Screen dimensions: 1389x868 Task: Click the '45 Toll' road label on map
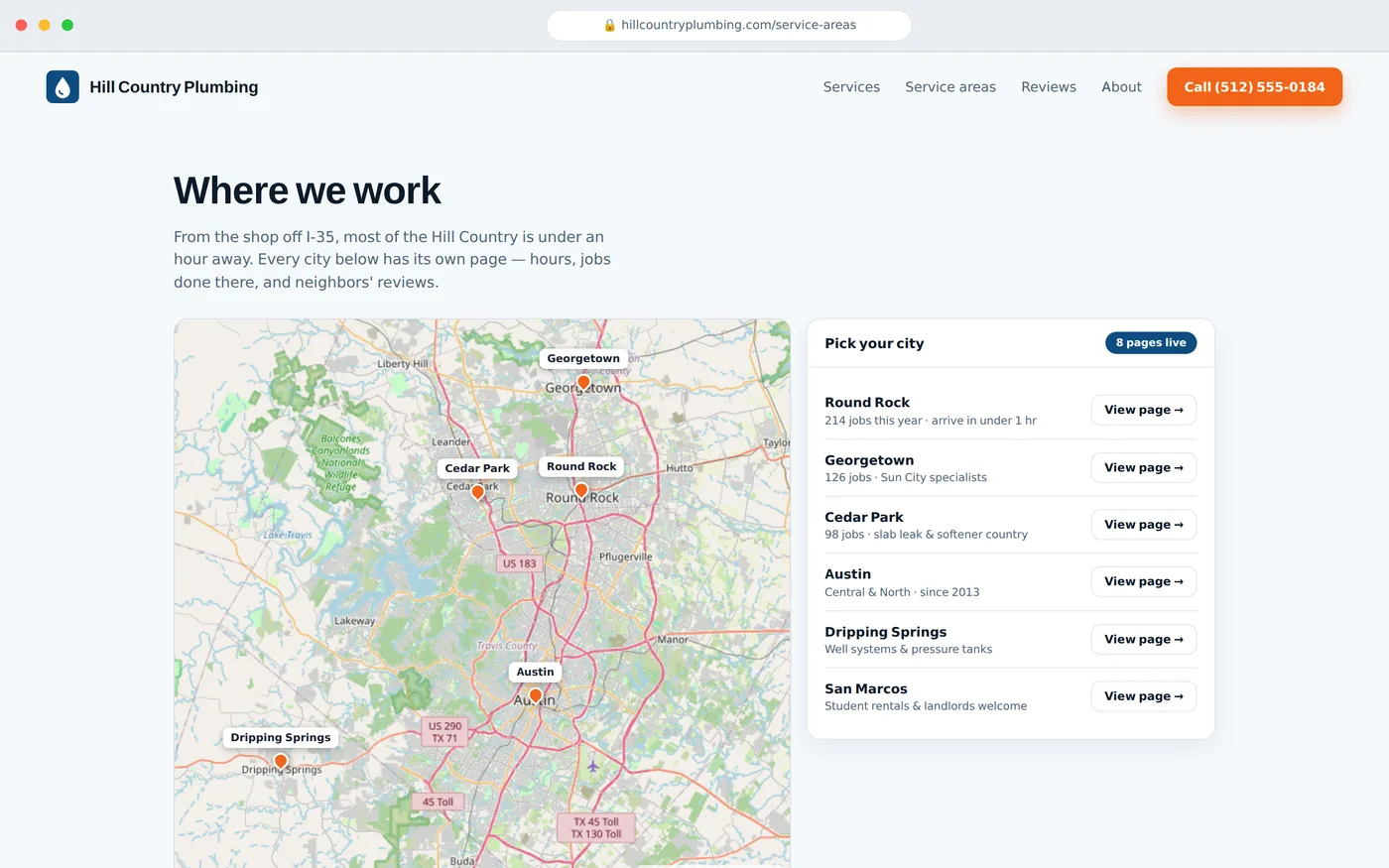[438, 802]
